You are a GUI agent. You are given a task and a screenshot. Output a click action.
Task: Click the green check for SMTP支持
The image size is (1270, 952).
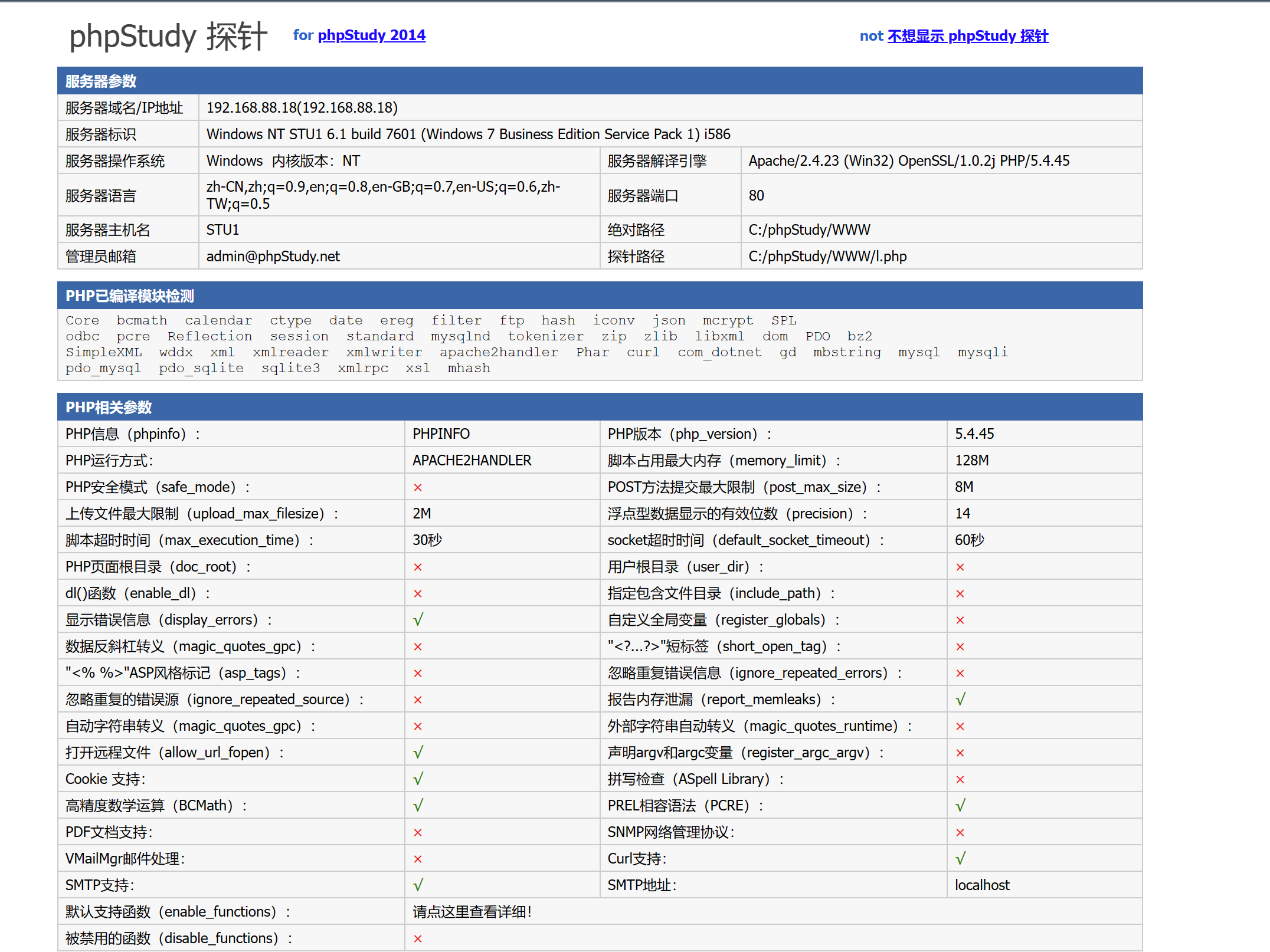(x=418, y=885)
